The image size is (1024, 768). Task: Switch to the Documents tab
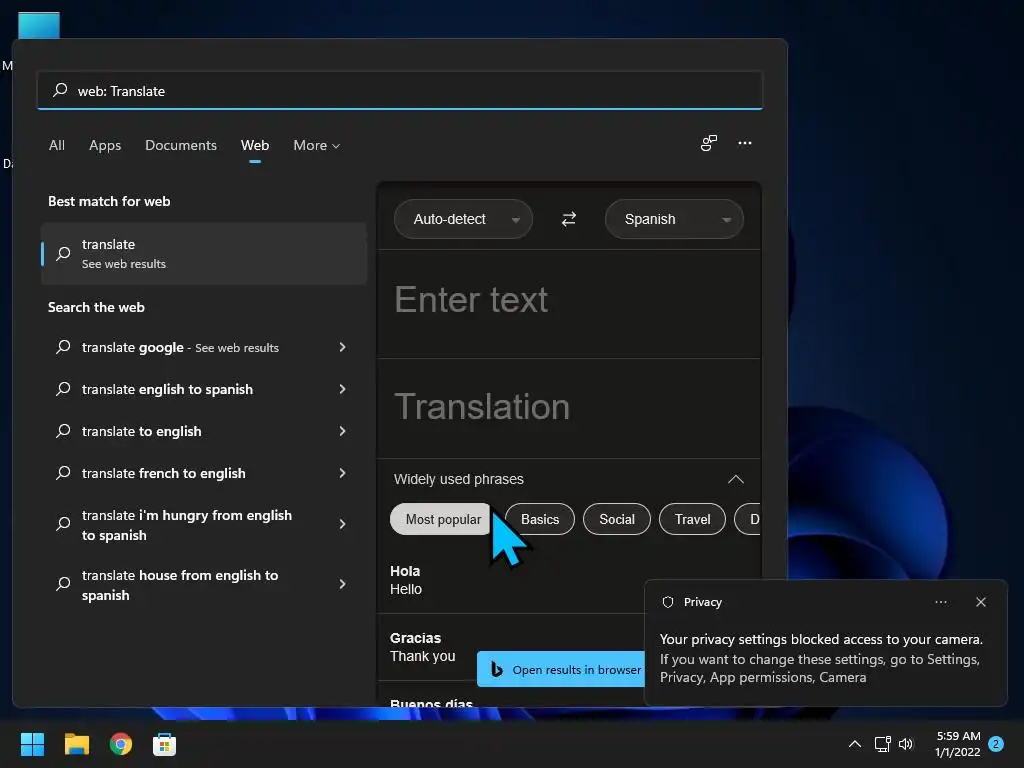(x=181, y=145)
